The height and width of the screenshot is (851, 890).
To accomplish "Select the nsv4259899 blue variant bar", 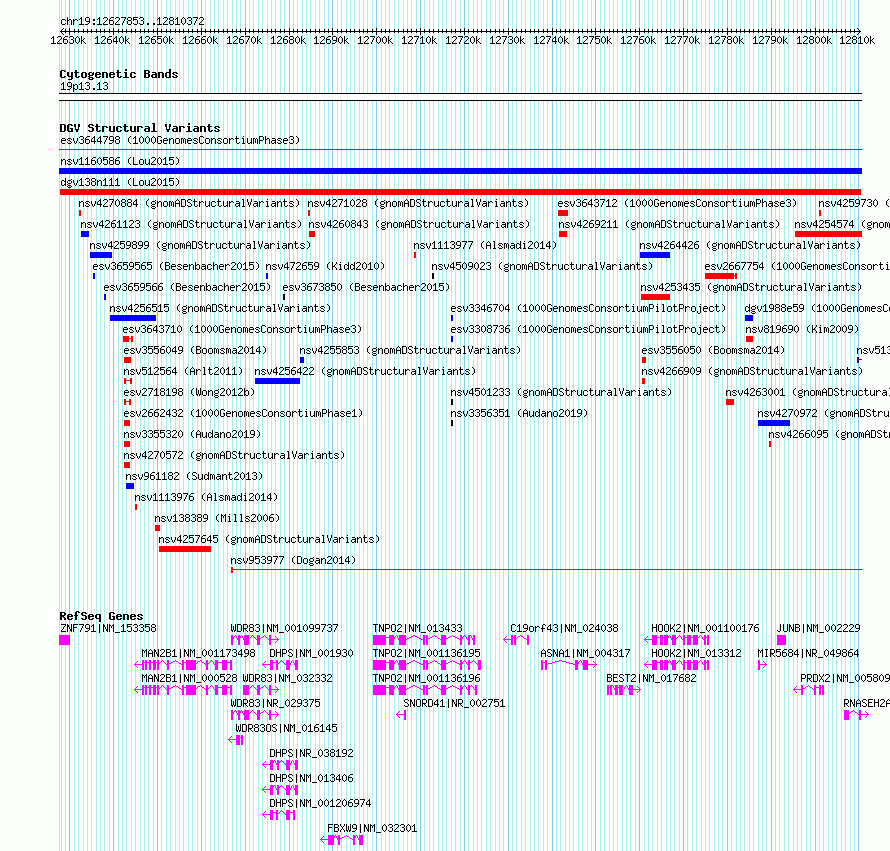I will 100,255.
